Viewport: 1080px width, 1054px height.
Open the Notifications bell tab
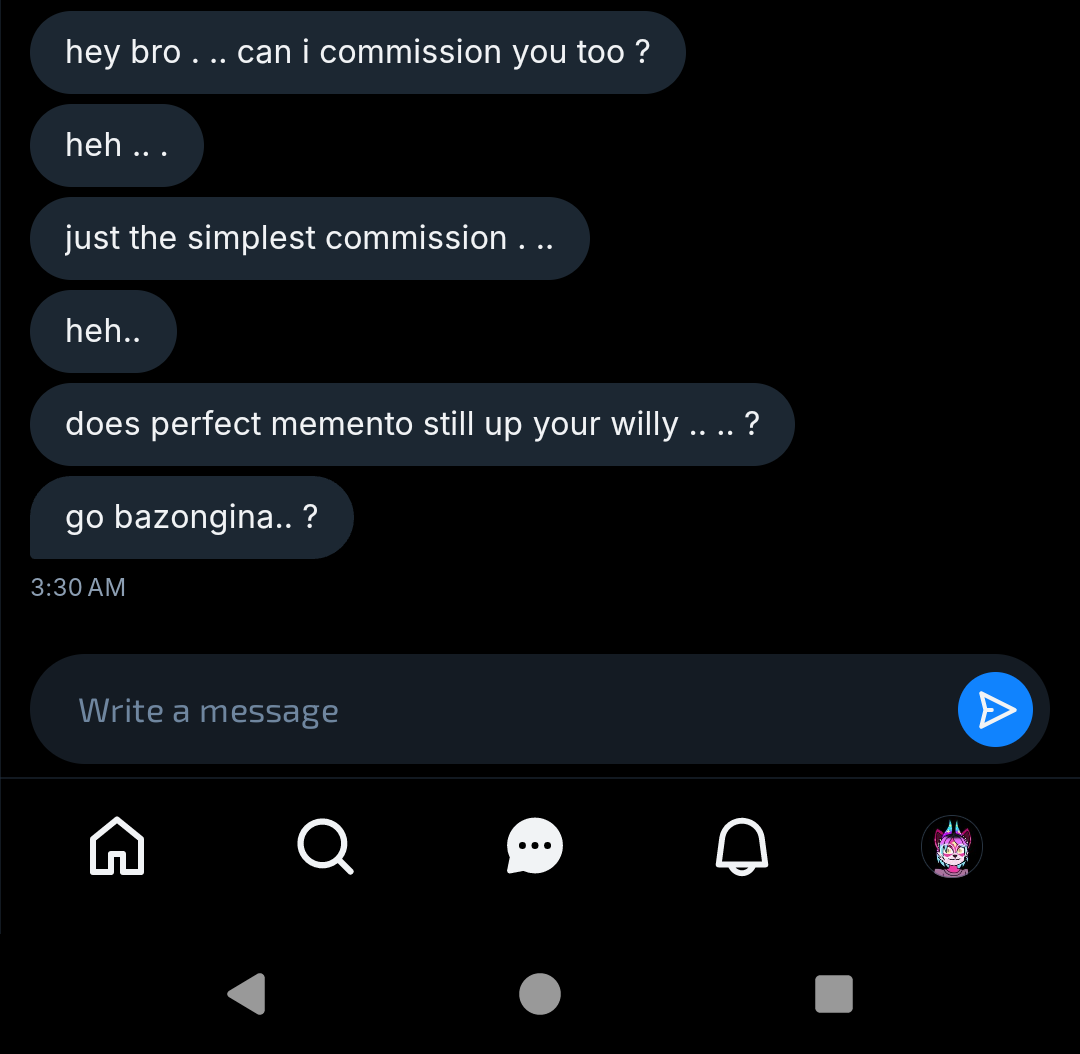(741, 847)
